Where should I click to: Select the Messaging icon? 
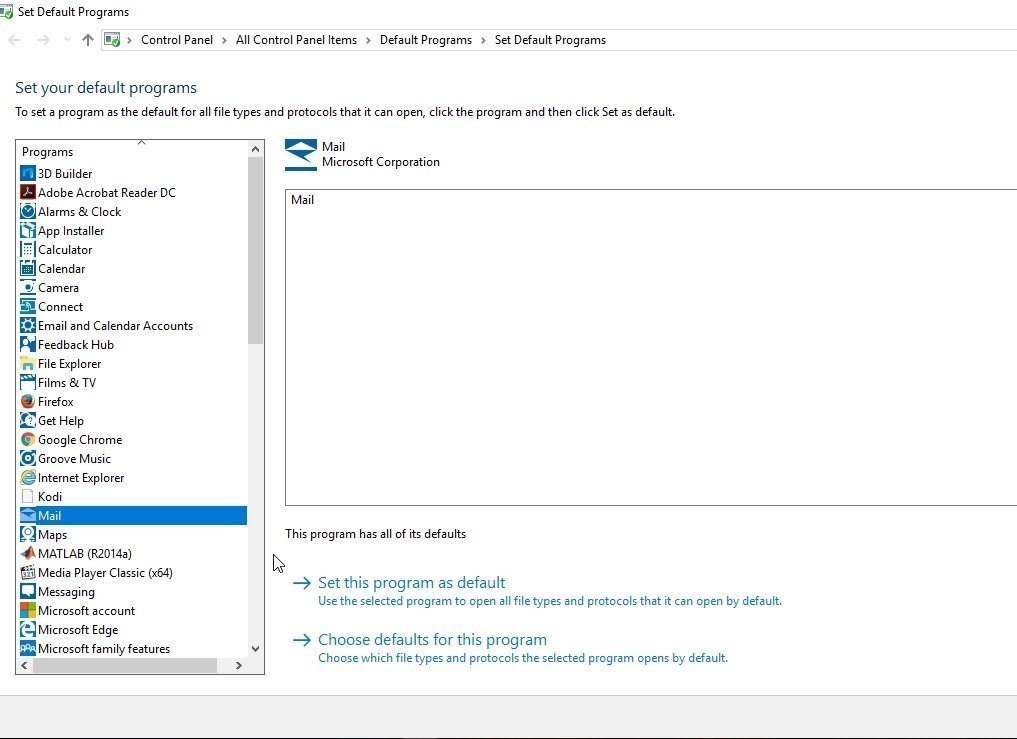[27, 591]
